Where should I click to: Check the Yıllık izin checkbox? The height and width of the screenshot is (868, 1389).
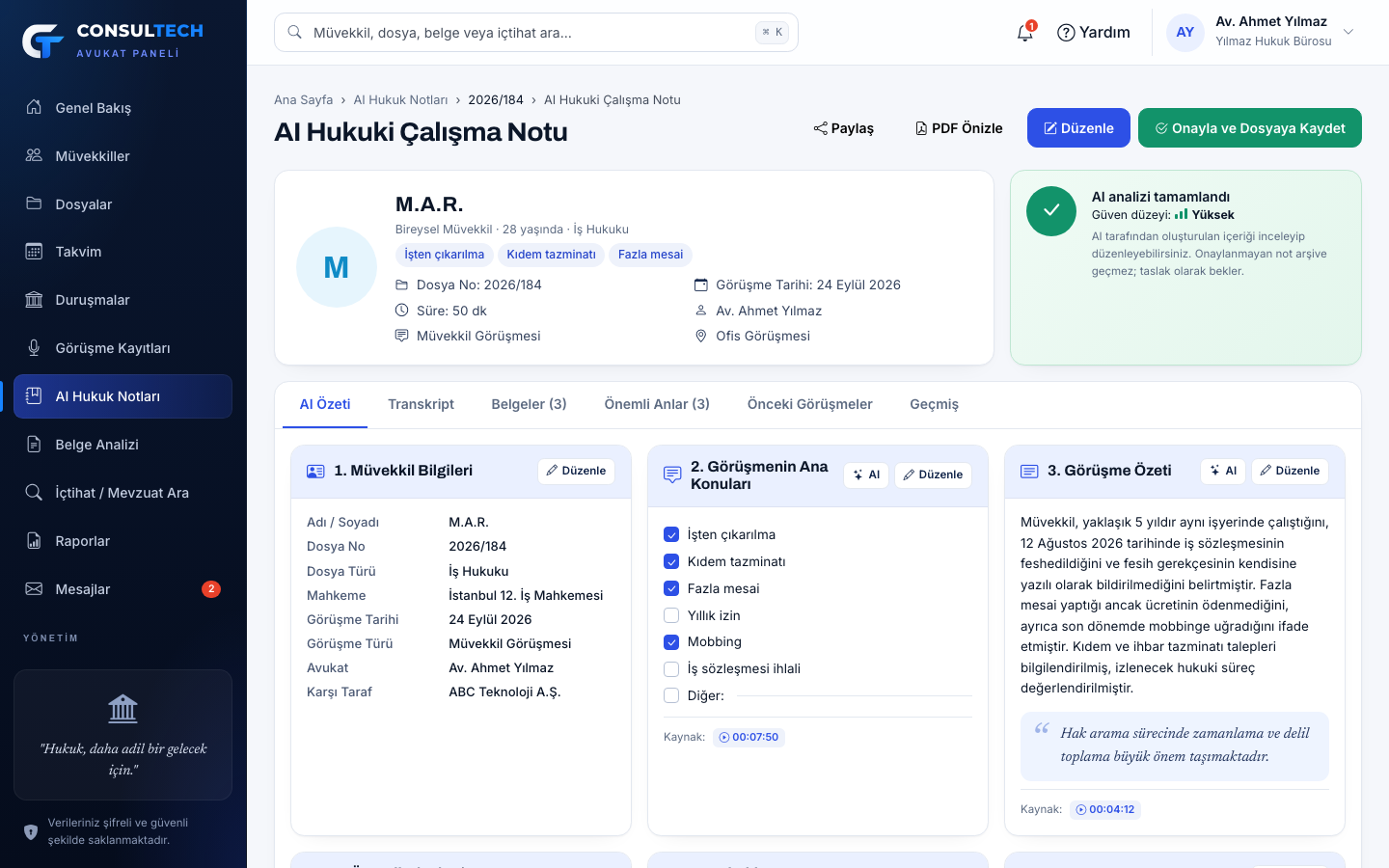(x=671, y=615)
